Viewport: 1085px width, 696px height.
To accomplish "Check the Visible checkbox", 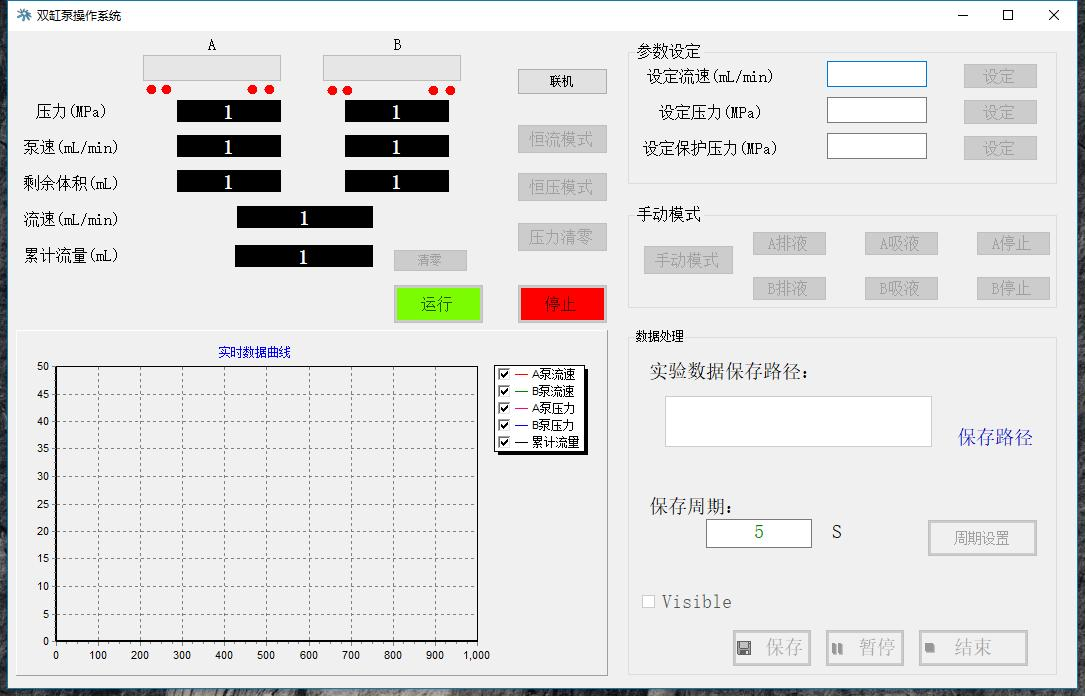I will 648,602.
